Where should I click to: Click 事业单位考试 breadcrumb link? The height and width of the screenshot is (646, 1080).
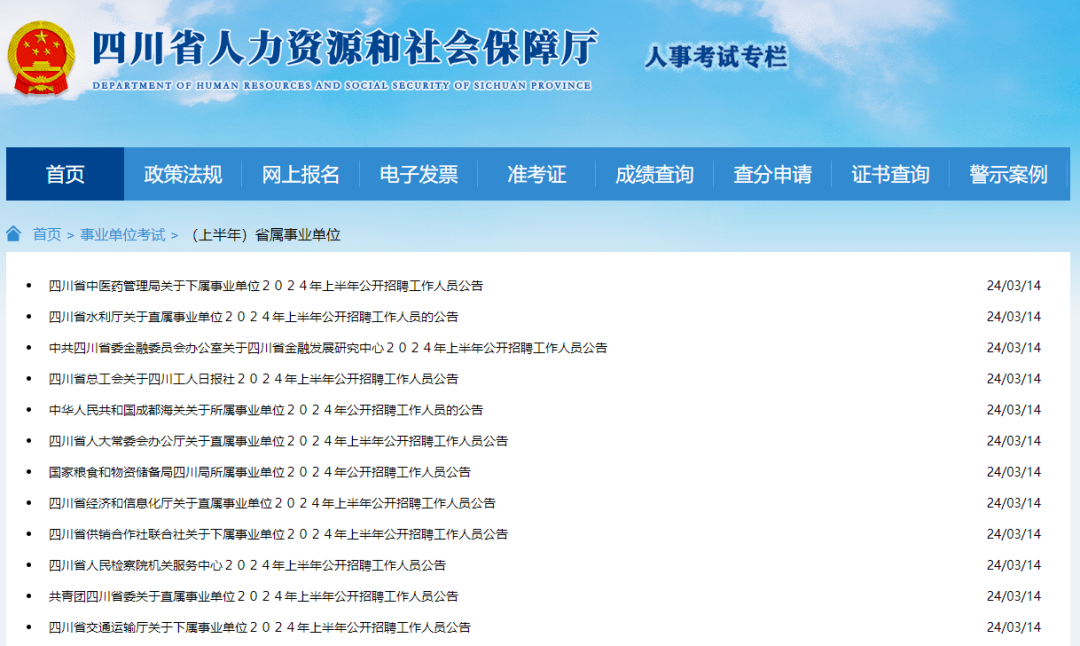click(x=123, y=235)
